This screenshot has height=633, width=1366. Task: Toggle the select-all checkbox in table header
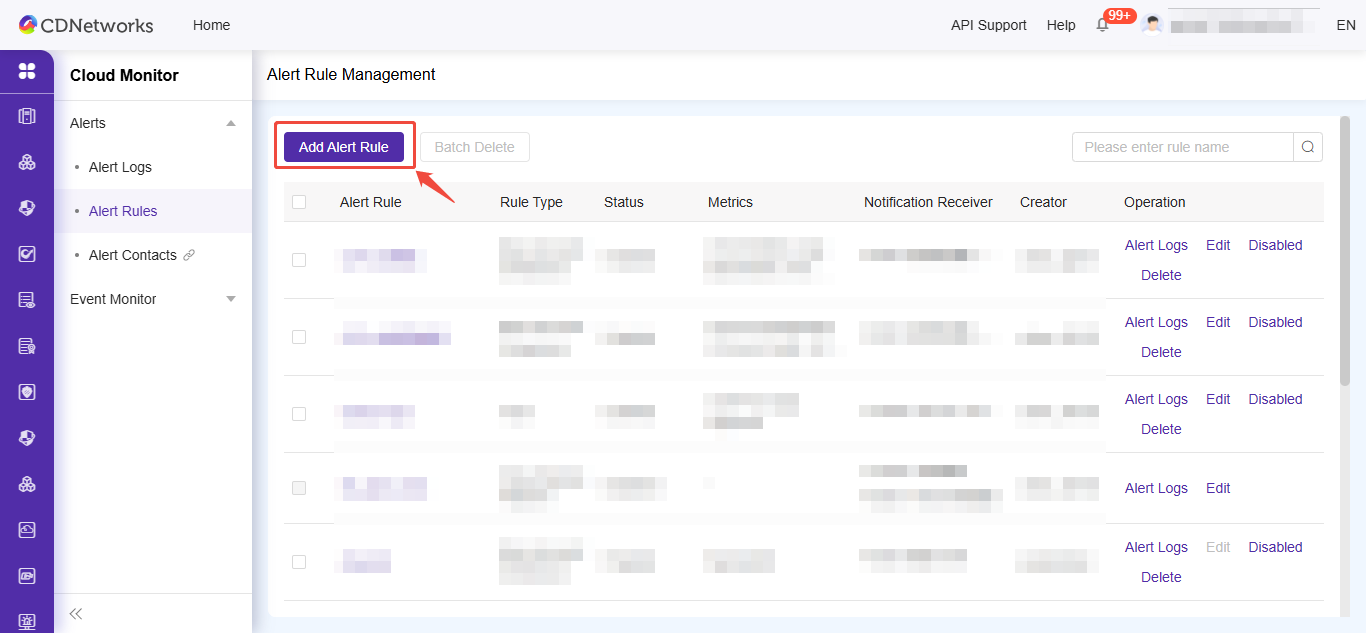(299, 202)
